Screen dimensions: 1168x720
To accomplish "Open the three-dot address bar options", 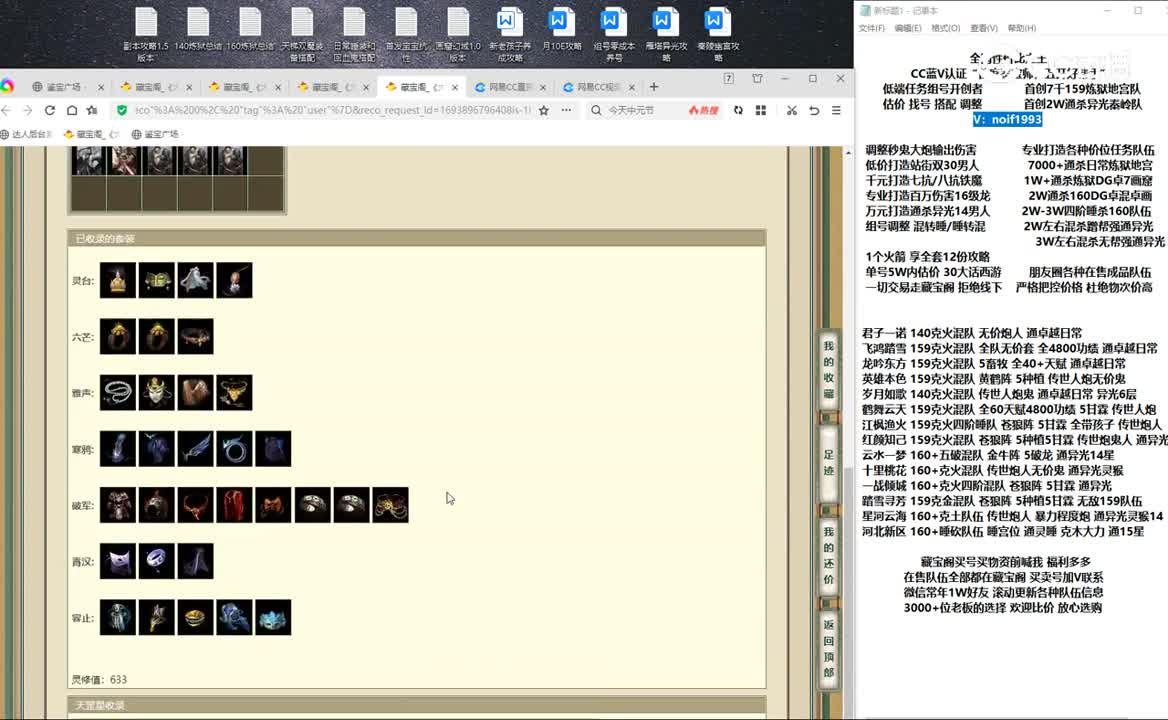I will [566, 110].
